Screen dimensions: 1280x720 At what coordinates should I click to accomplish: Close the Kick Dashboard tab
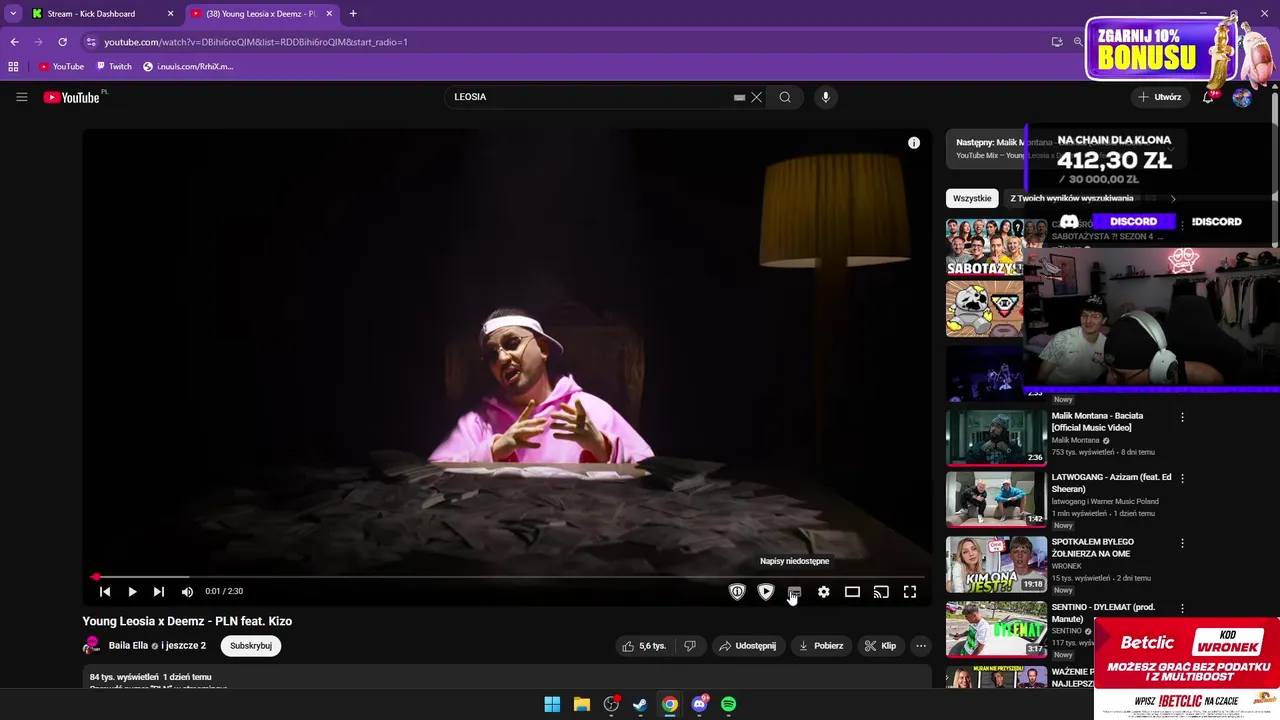point(170,14)
